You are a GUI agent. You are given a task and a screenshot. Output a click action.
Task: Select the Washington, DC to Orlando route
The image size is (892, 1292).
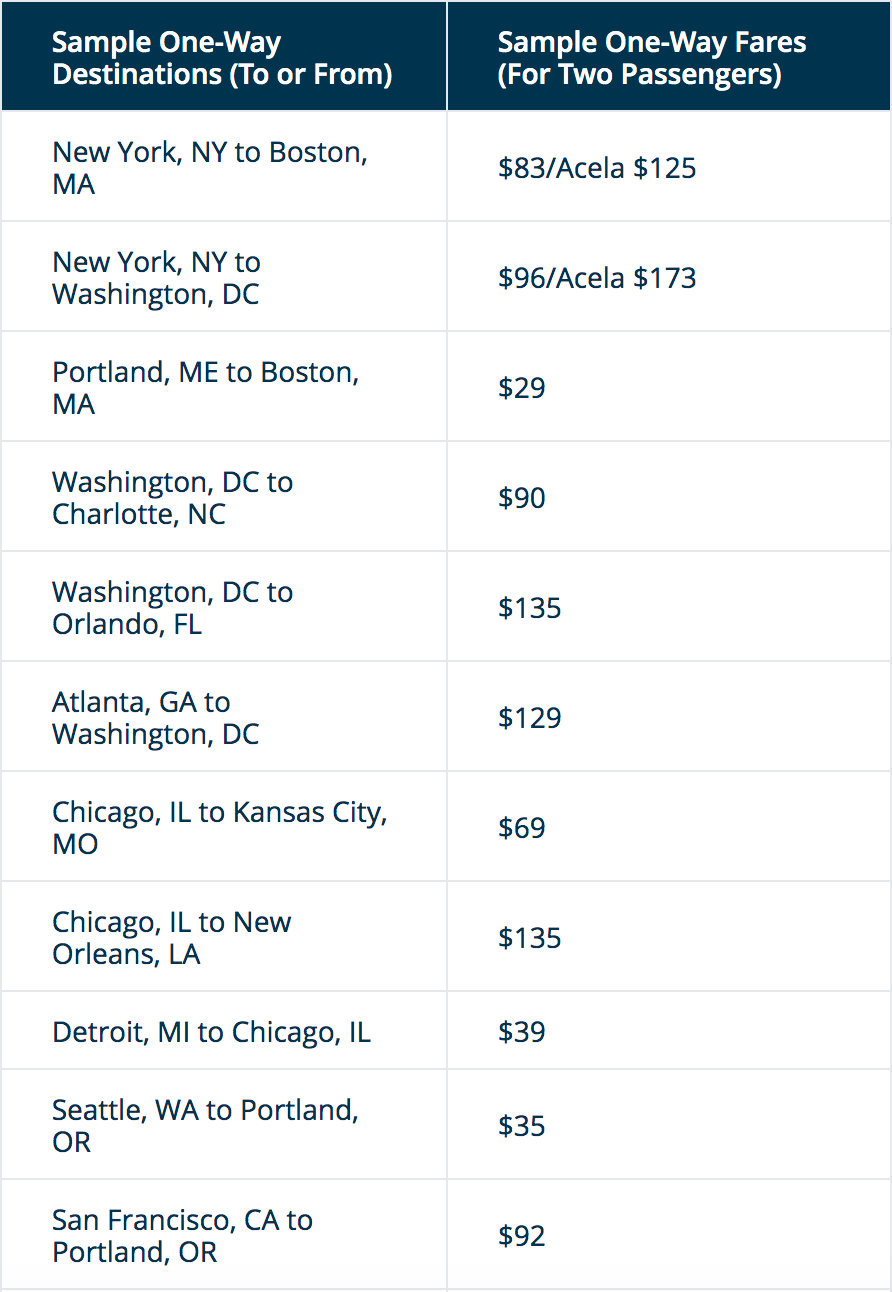(x=172, y=608)
